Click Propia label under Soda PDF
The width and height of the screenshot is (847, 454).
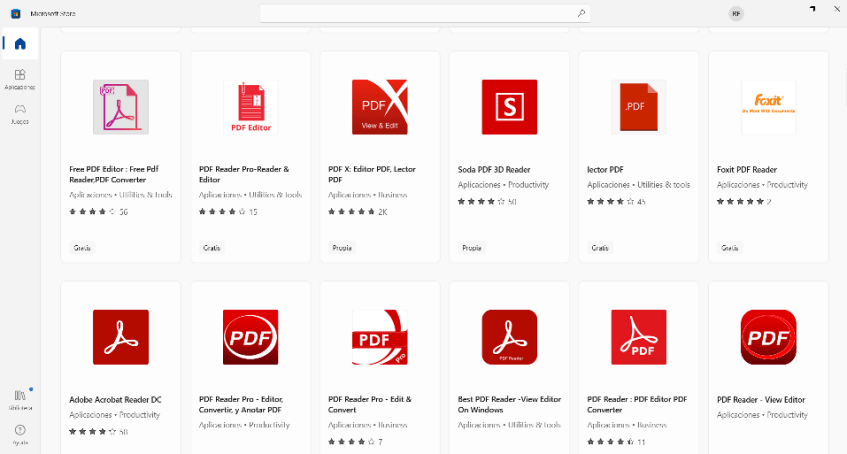(471, 247)
